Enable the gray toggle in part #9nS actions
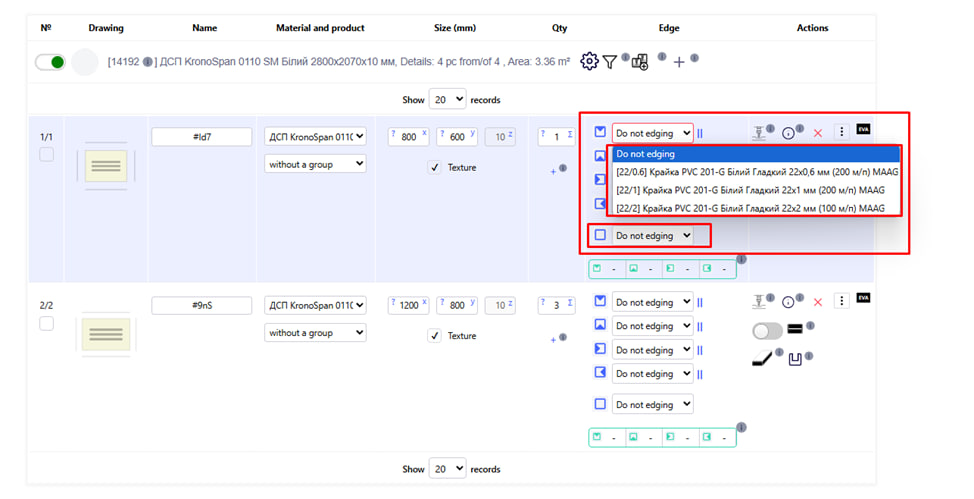This screenshot has height=499, width=974. pos(767,330)
